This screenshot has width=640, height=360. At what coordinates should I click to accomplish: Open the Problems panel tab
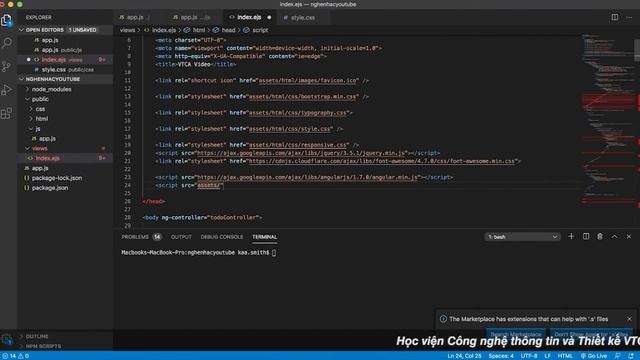pos(141,237)
